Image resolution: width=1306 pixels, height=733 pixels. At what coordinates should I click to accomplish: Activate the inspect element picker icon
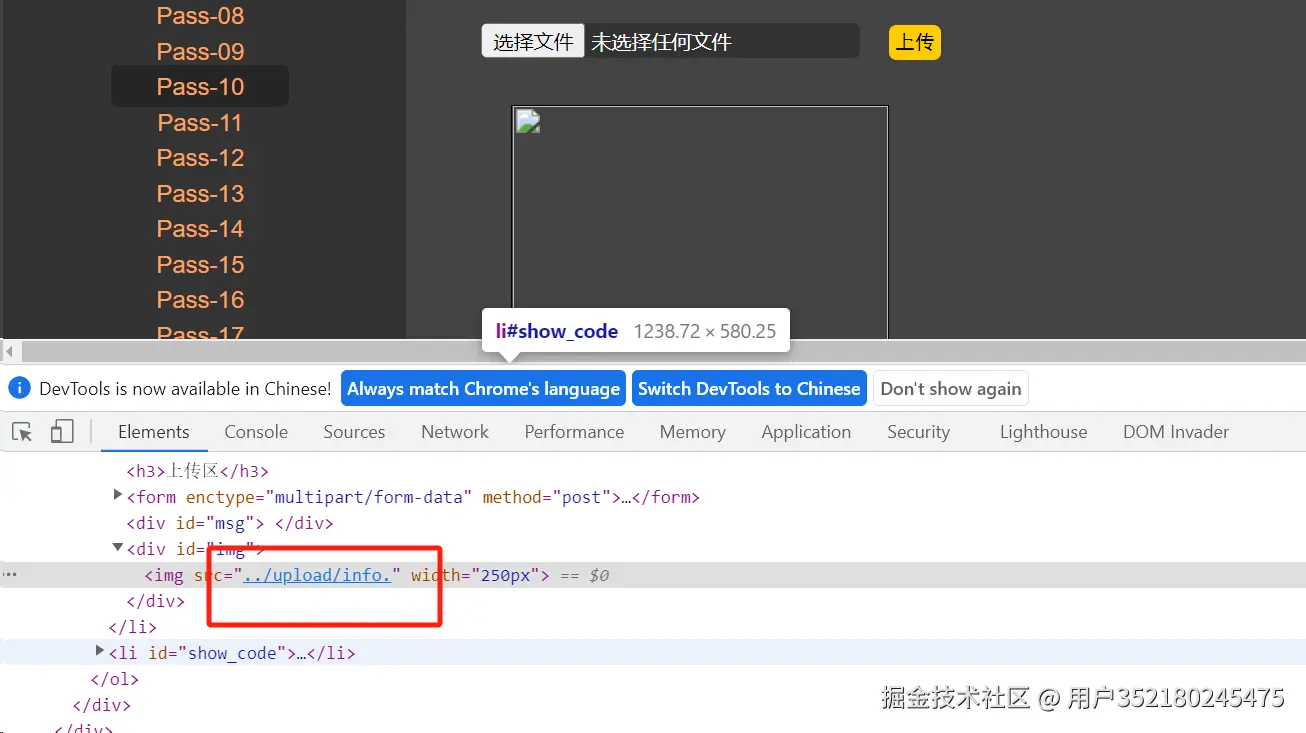click(x=22, y=432)
